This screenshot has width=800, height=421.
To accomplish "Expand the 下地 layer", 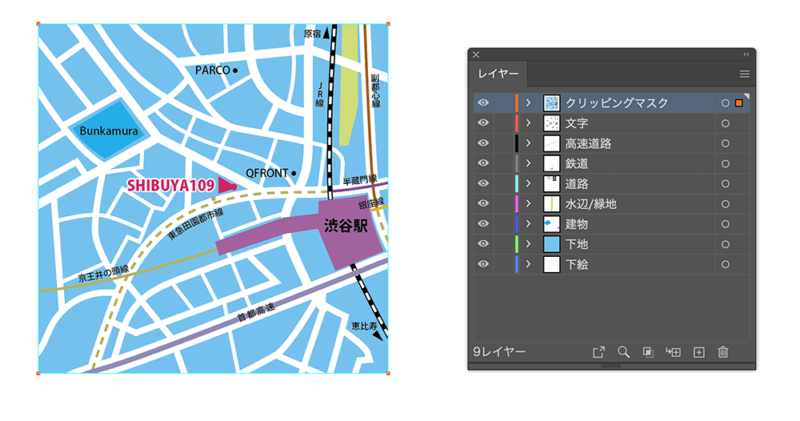I will [529, 244].
